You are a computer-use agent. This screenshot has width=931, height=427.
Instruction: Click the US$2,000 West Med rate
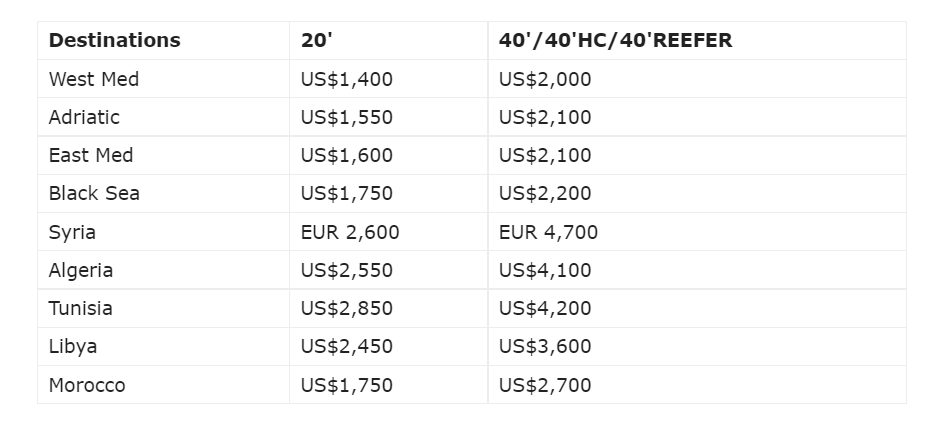tap(545, 79)
